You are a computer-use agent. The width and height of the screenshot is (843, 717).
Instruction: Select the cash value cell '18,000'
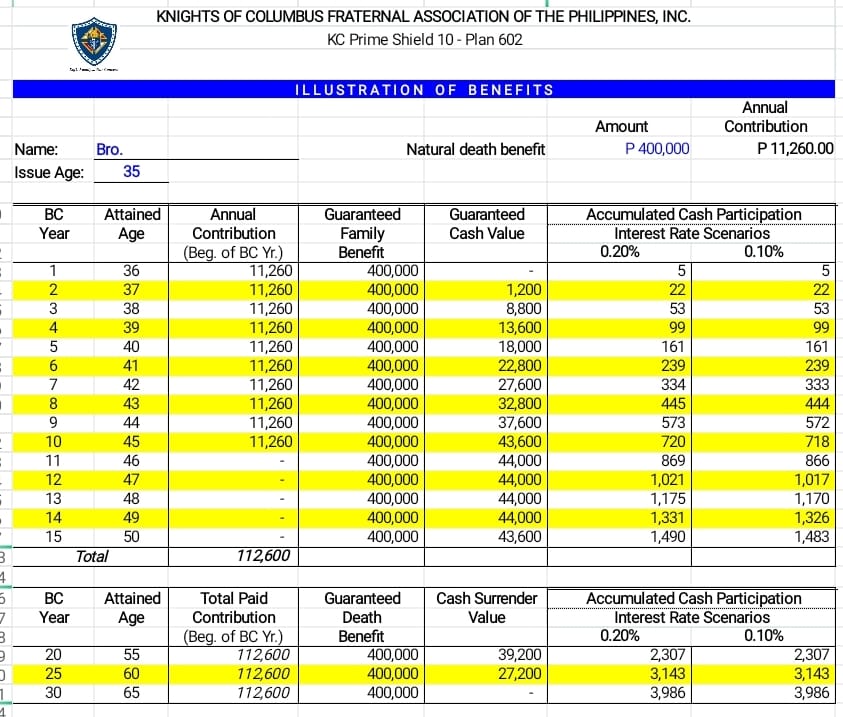point(520,347)
